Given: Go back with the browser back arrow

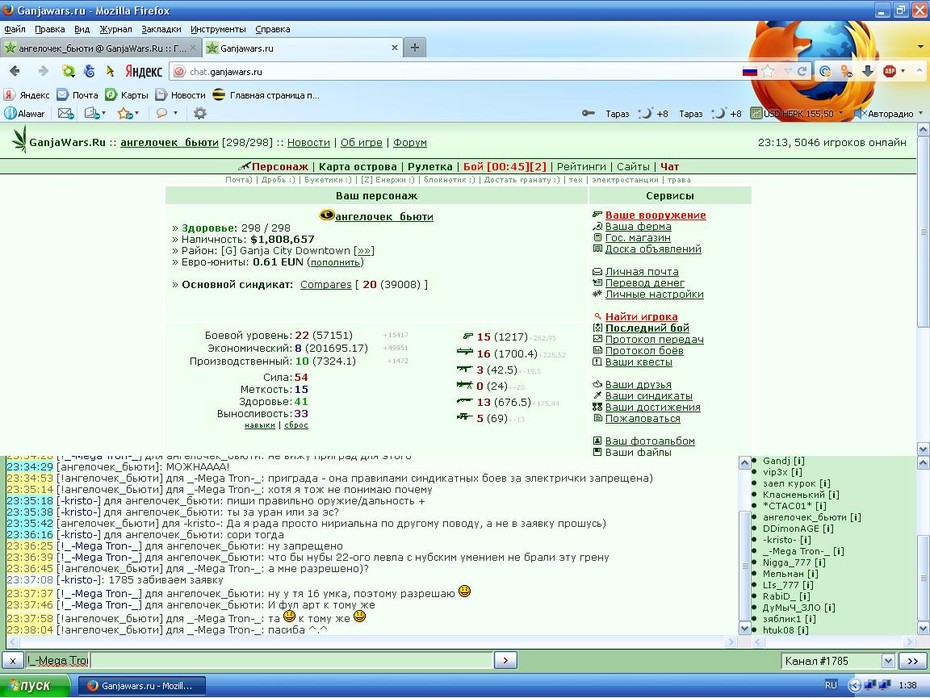Looking at the screenshot, I should point(15,71).
